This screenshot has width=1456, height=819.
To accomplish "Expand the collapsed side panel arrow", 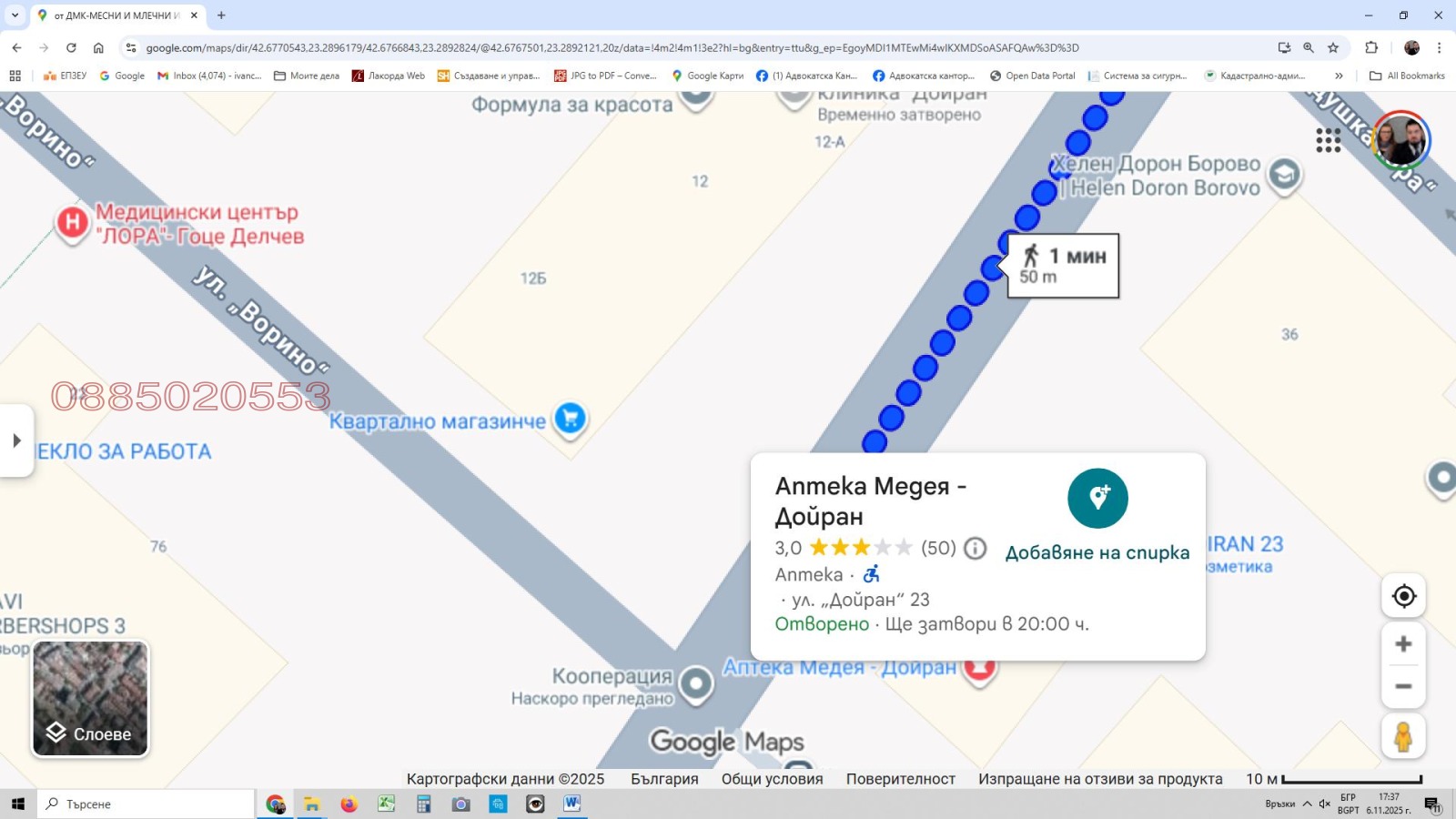I will pos(16,440).
